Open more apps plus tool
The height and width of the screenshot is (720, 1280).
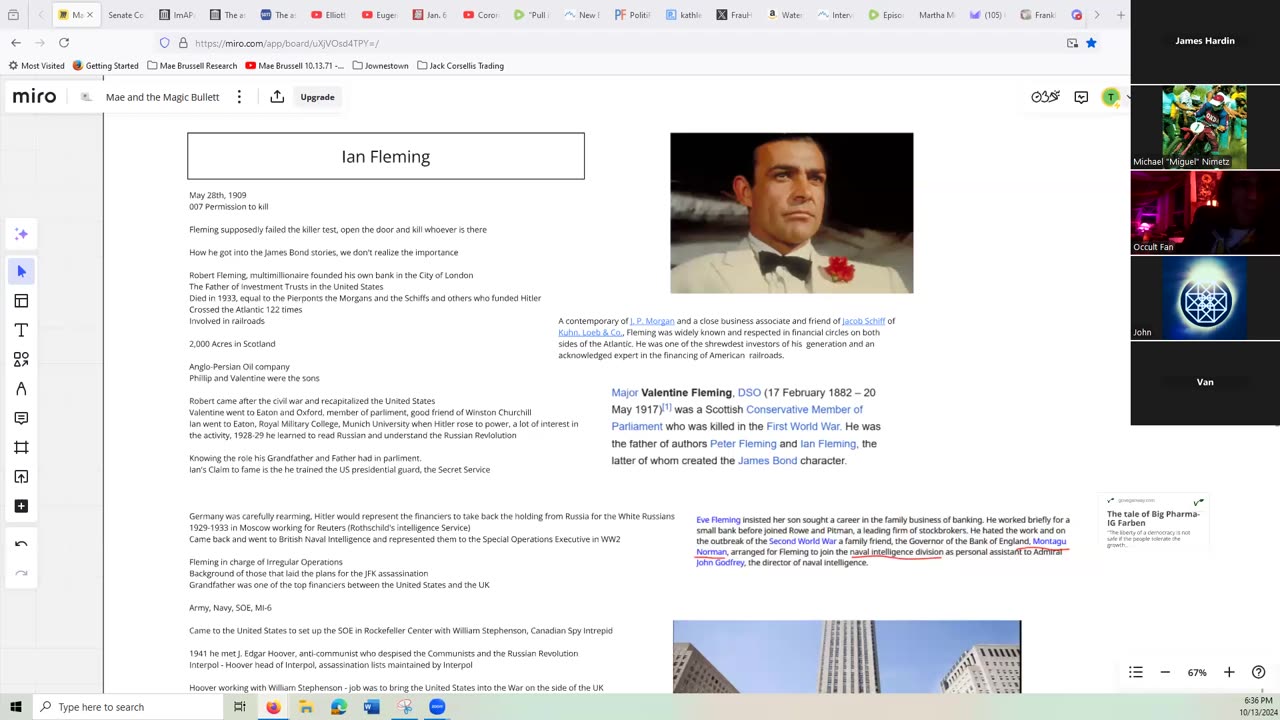[21, 506]
